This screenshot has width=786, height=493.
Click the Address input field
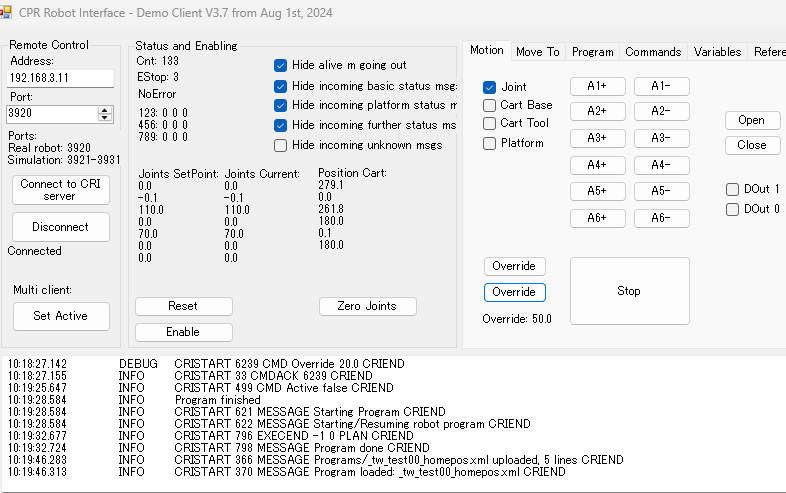coord(60,78)
